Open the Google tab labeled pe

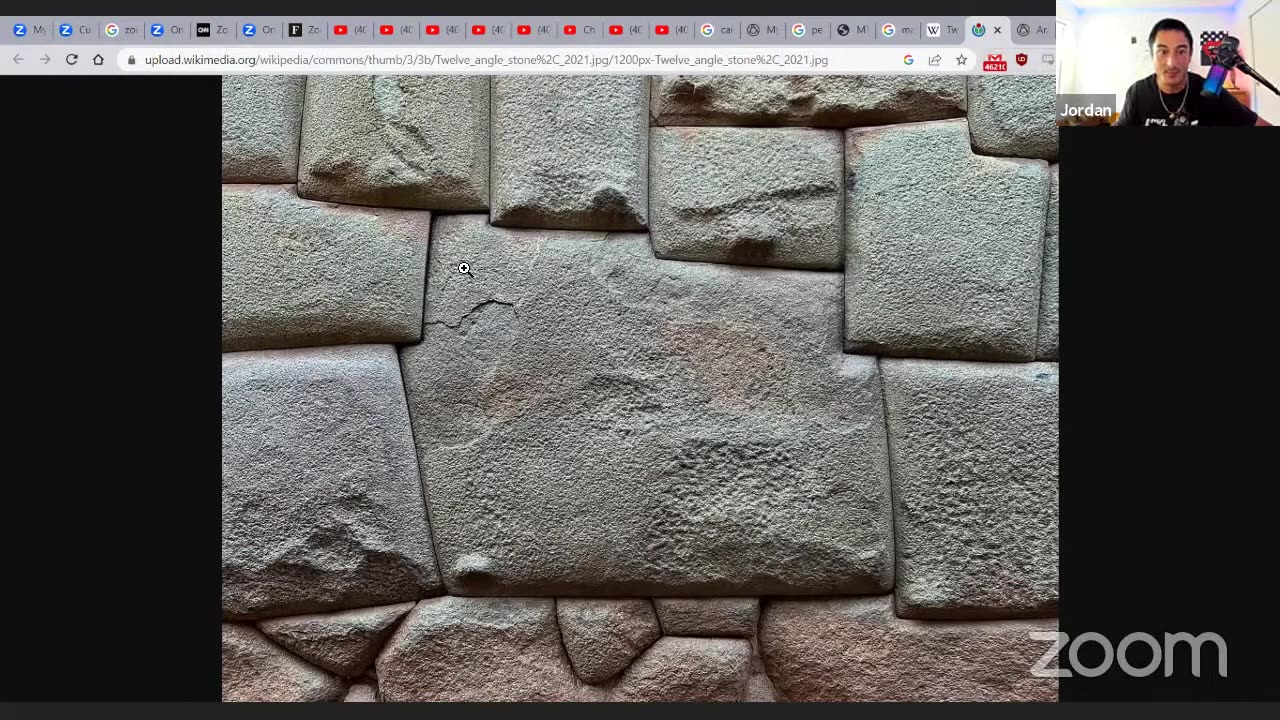807,30
